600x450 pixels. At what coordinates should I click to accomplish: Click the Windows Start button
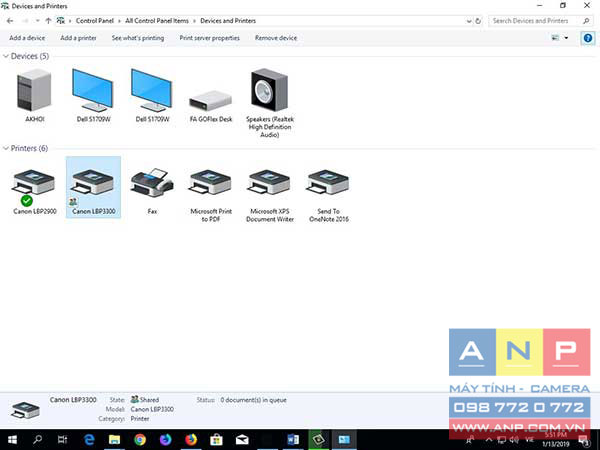tap(12, 440)
